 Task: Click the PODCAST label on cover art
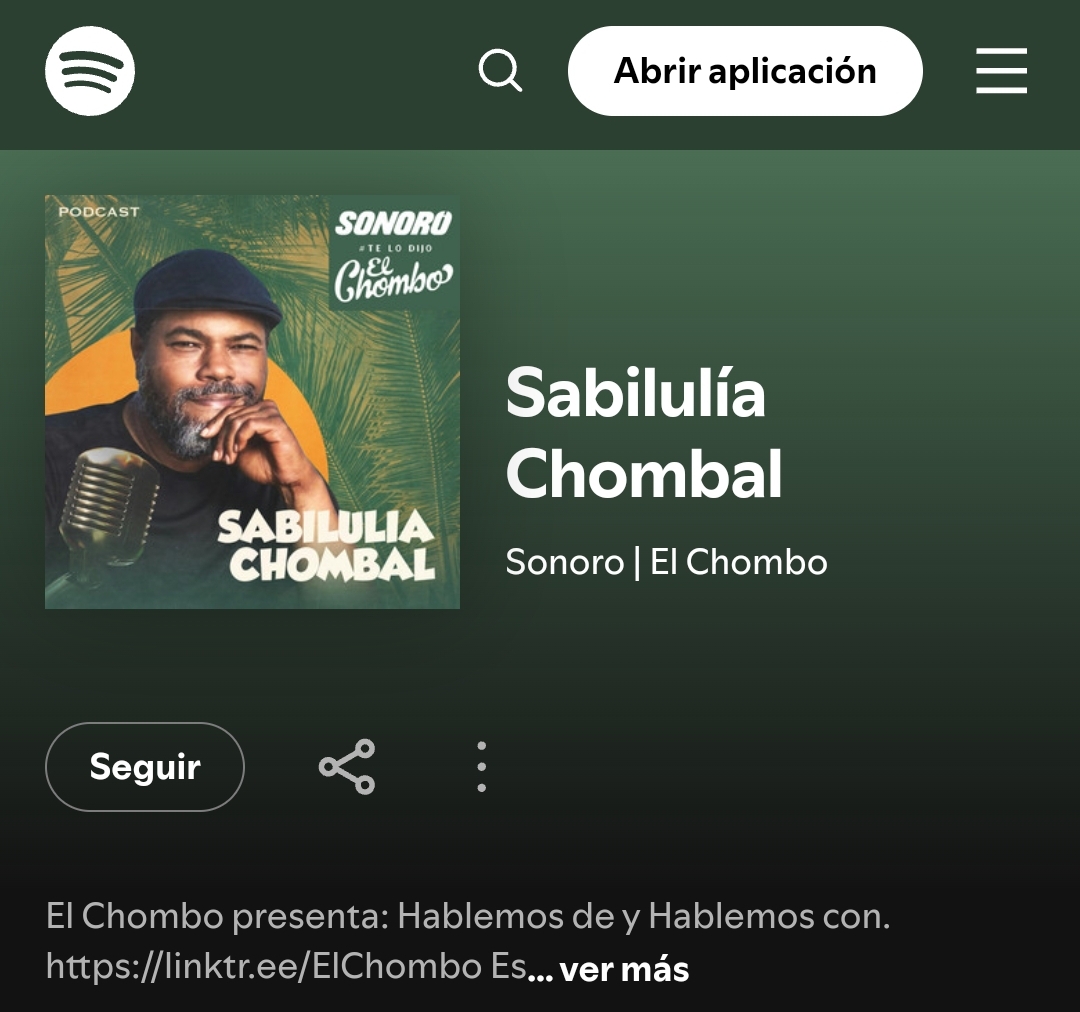coord(99,211)
